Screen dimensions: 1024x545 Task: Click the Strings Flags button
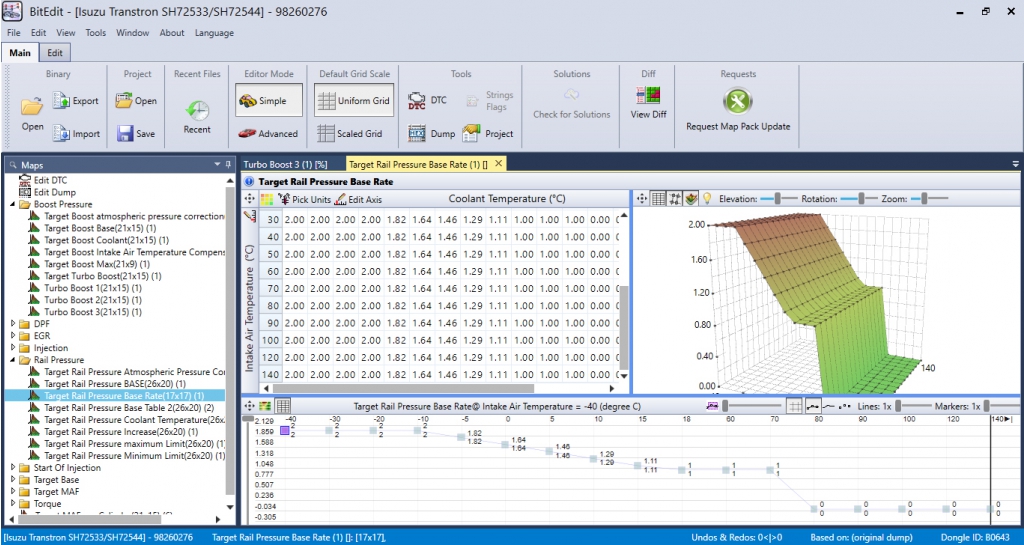491,101
